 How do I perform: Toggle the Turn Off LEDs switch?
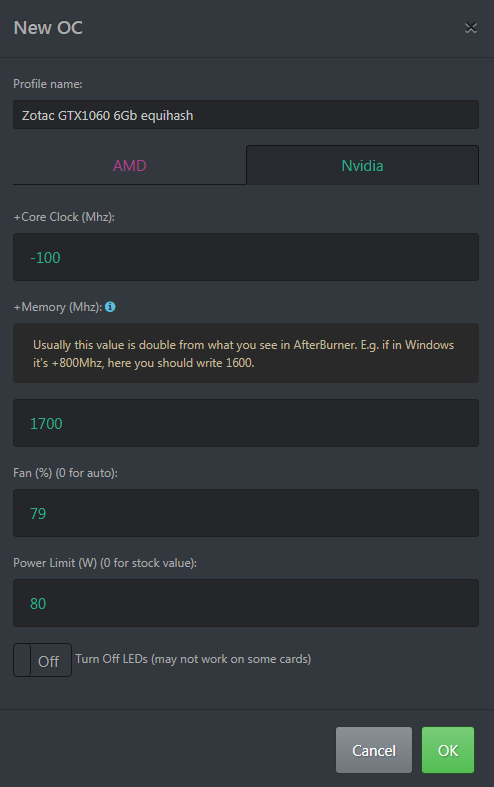click(x=42, y=660)
